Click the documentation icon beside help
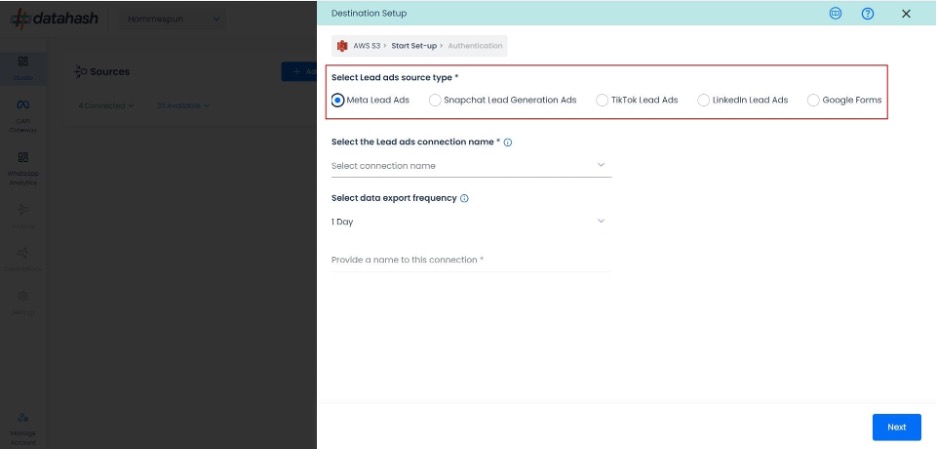This screenshot has width=936, height=450. coord(836,14)
